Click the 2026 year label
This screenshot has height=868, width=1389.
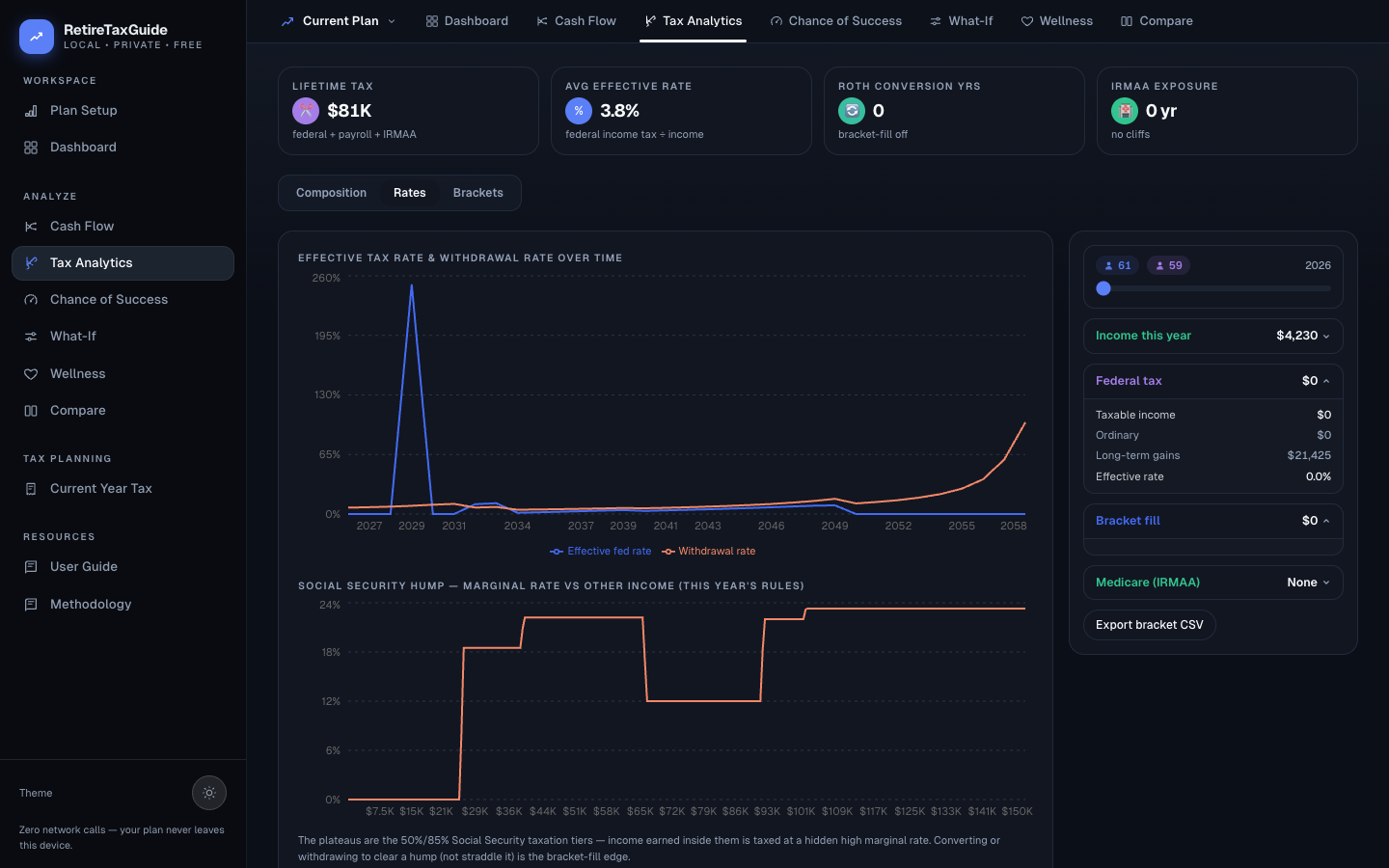[1318, 265]
